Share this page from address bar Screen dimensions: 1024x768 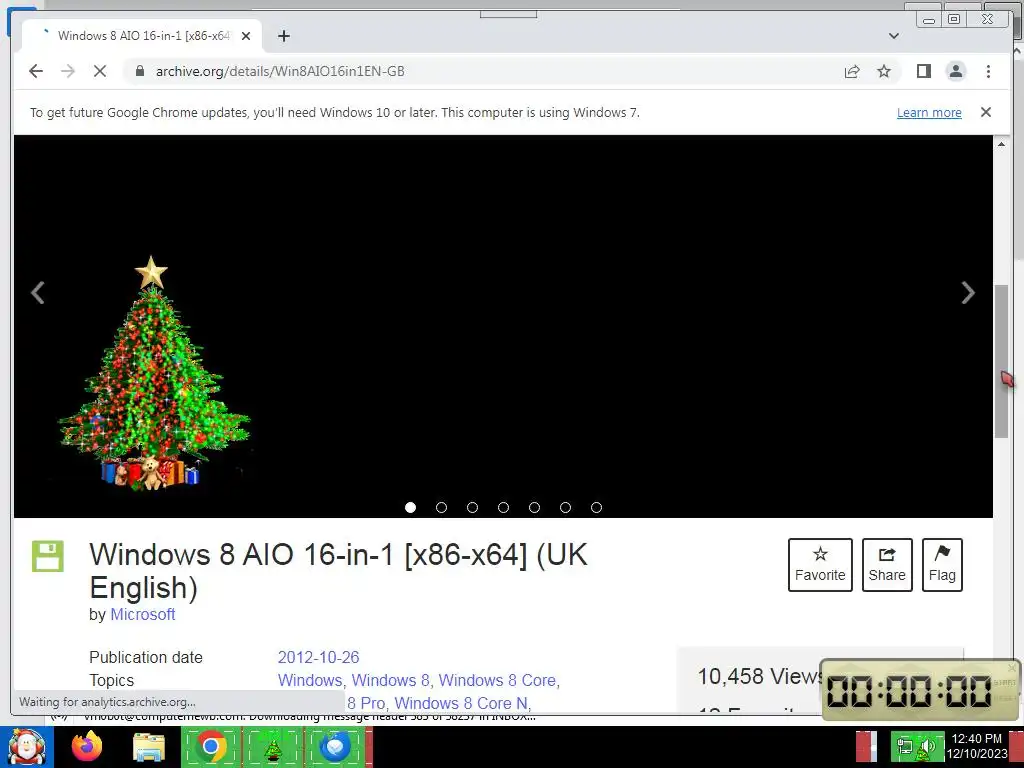[x=852, y=71]
